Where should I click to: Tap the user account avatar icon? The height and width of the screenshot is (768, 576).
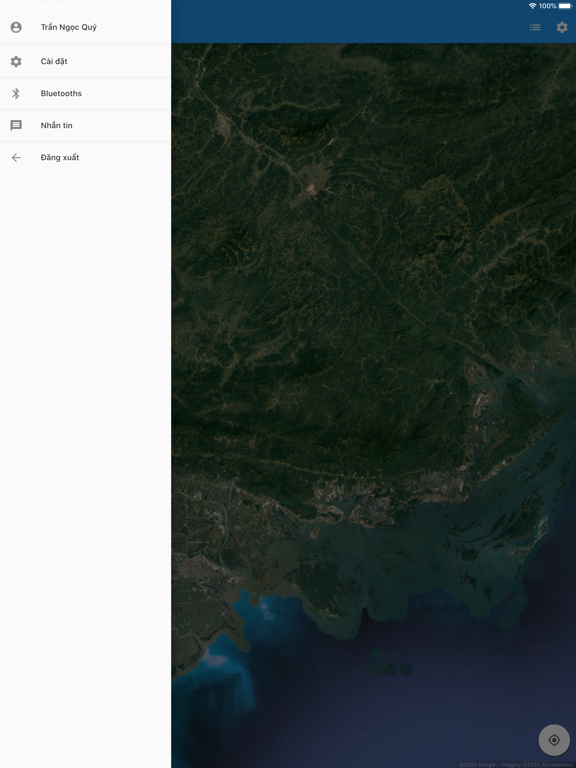(x=16, y=27)
